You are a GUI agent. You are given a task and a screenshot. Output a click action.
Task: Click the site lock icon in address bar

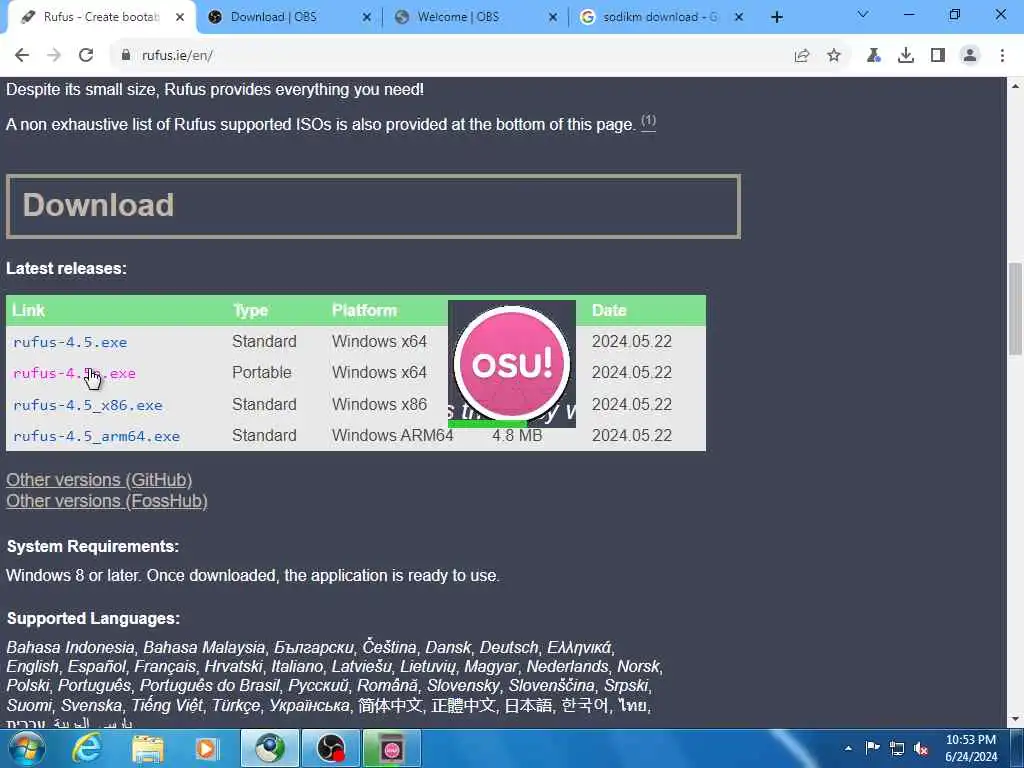pyautogui.click(x=125, y=56)
